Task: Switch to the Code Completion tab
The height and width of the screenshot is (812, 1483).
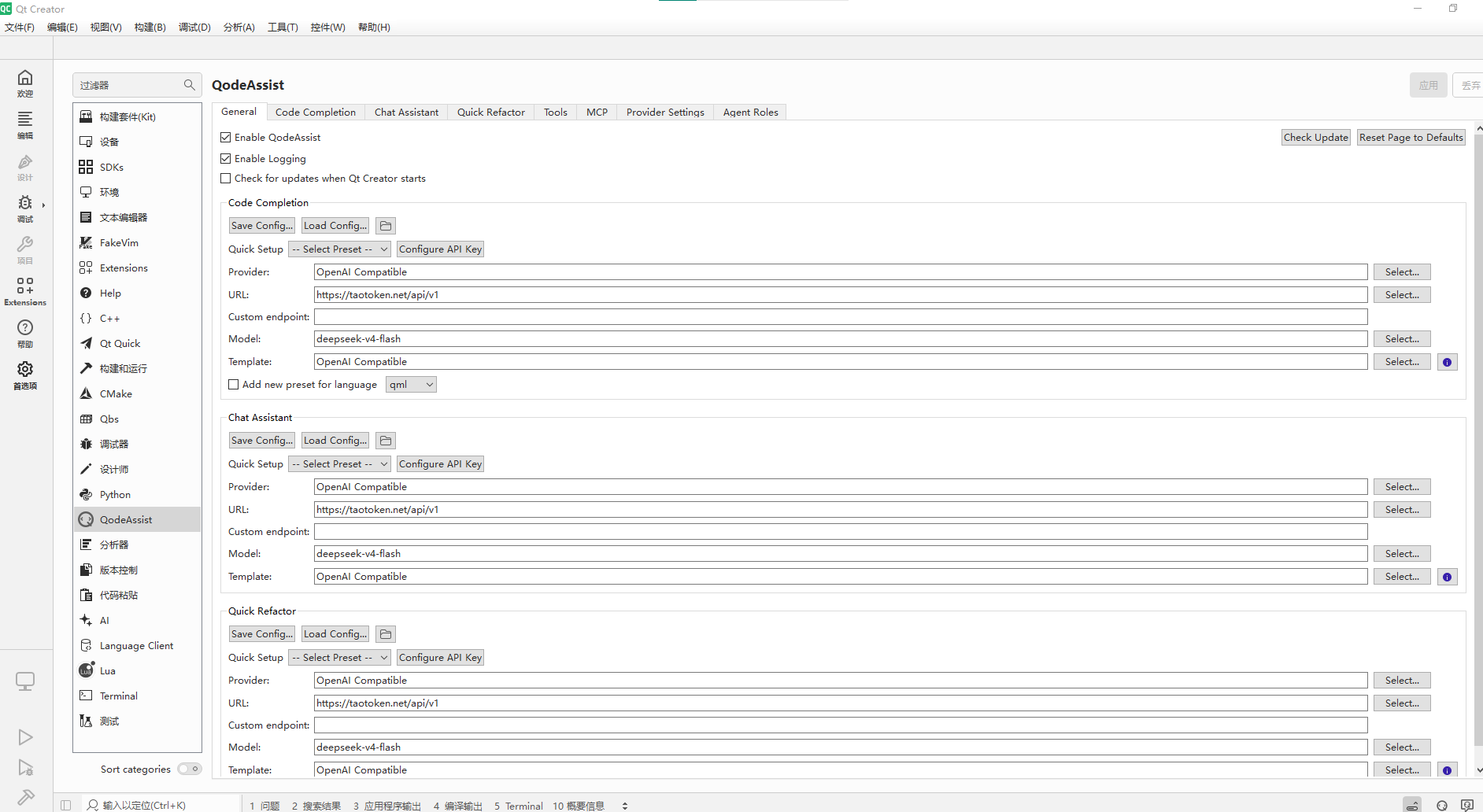Action: (316, 113)
